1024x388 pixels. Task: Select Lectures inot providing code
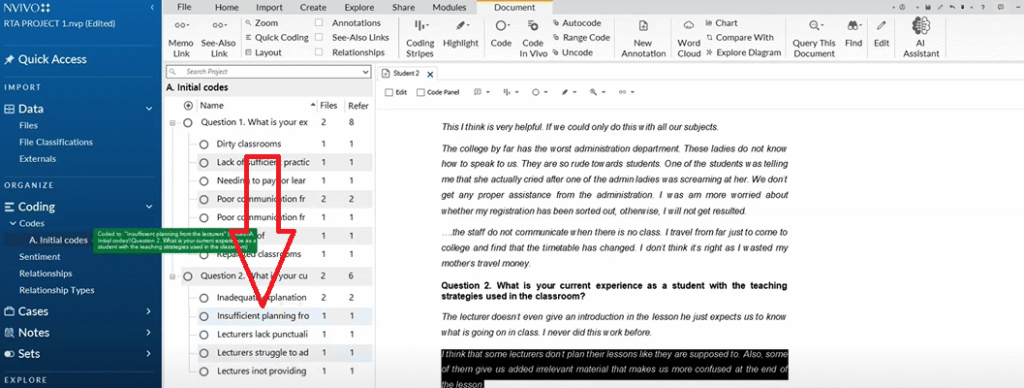(x=261, y=371)
